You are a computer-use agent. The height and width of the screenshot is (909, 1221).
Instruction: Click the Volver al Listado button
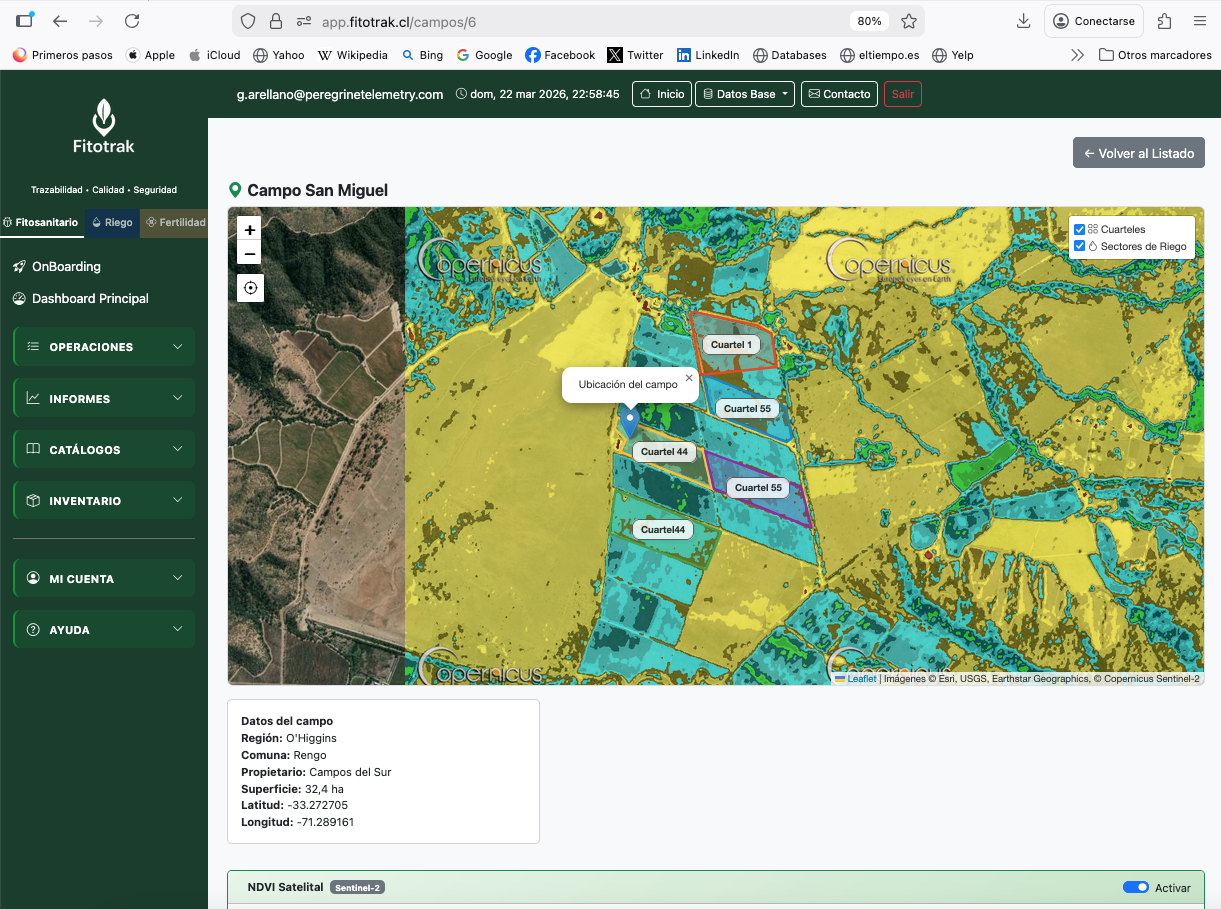click(1138, 152)
